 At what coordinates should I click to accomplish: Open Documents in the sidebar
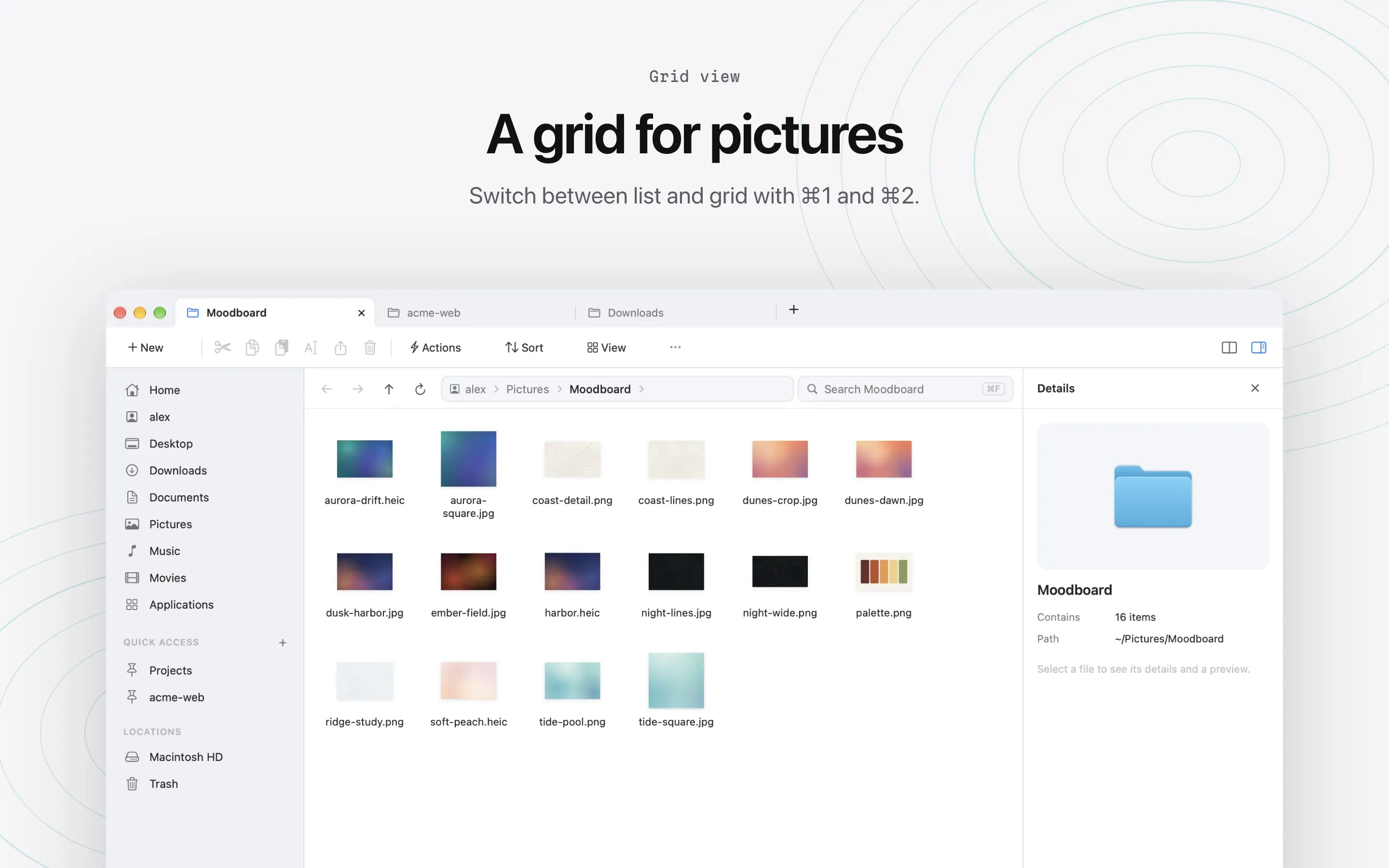pyautogui.click(x=205, y=498)
